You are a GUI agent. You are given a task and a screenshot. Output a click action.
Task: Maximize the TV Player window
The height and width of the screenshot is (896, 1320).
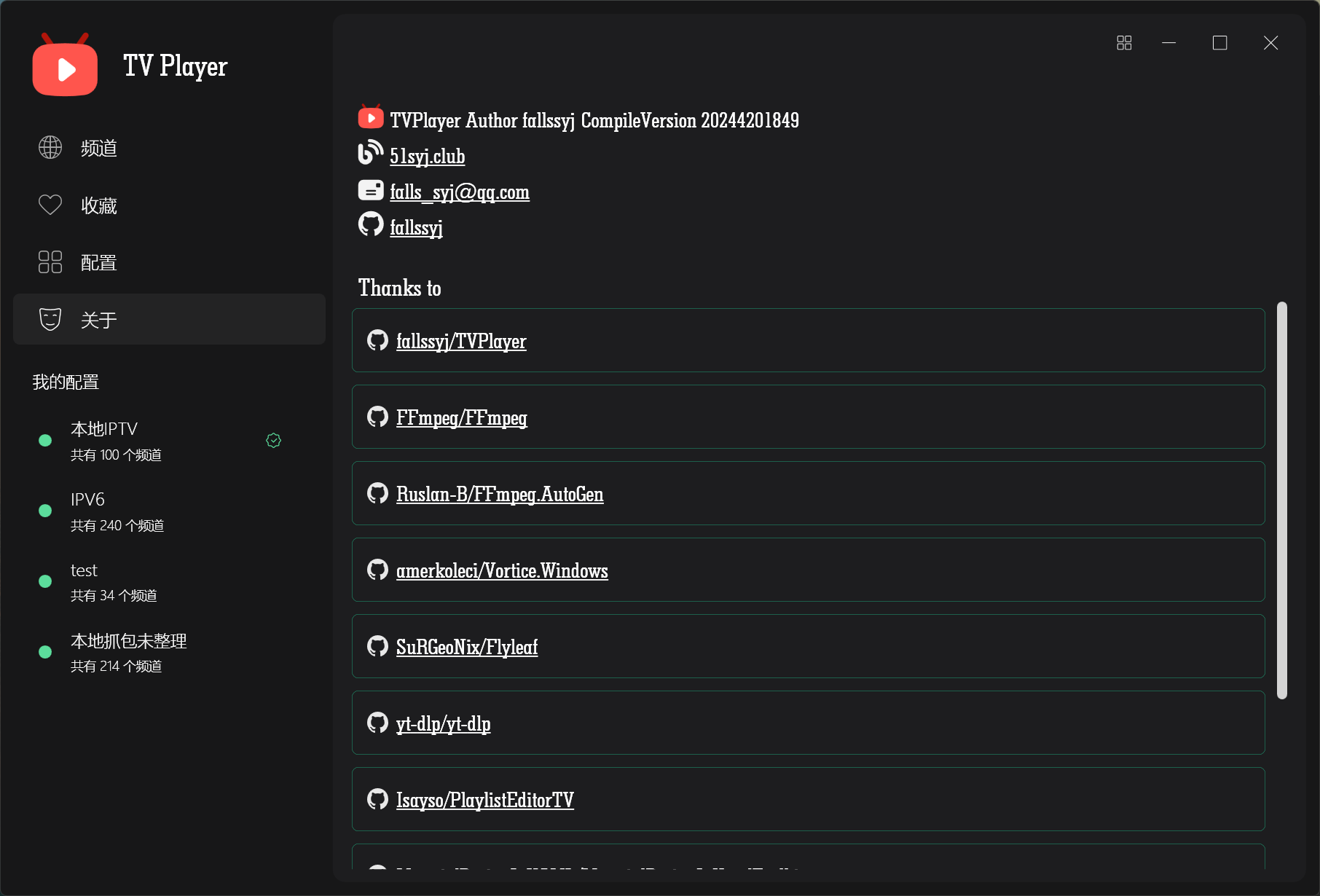point(1219,43)
